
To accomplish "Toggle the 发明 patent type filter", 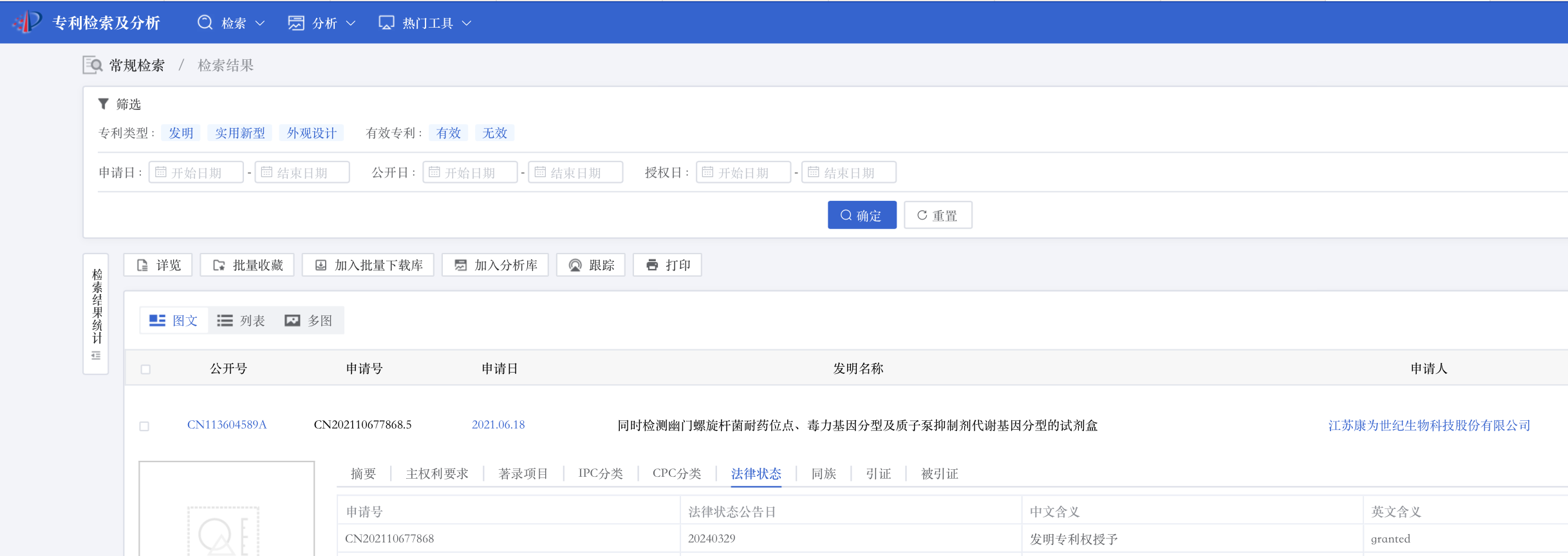I will pyautogui.click(x=181, y=133).
